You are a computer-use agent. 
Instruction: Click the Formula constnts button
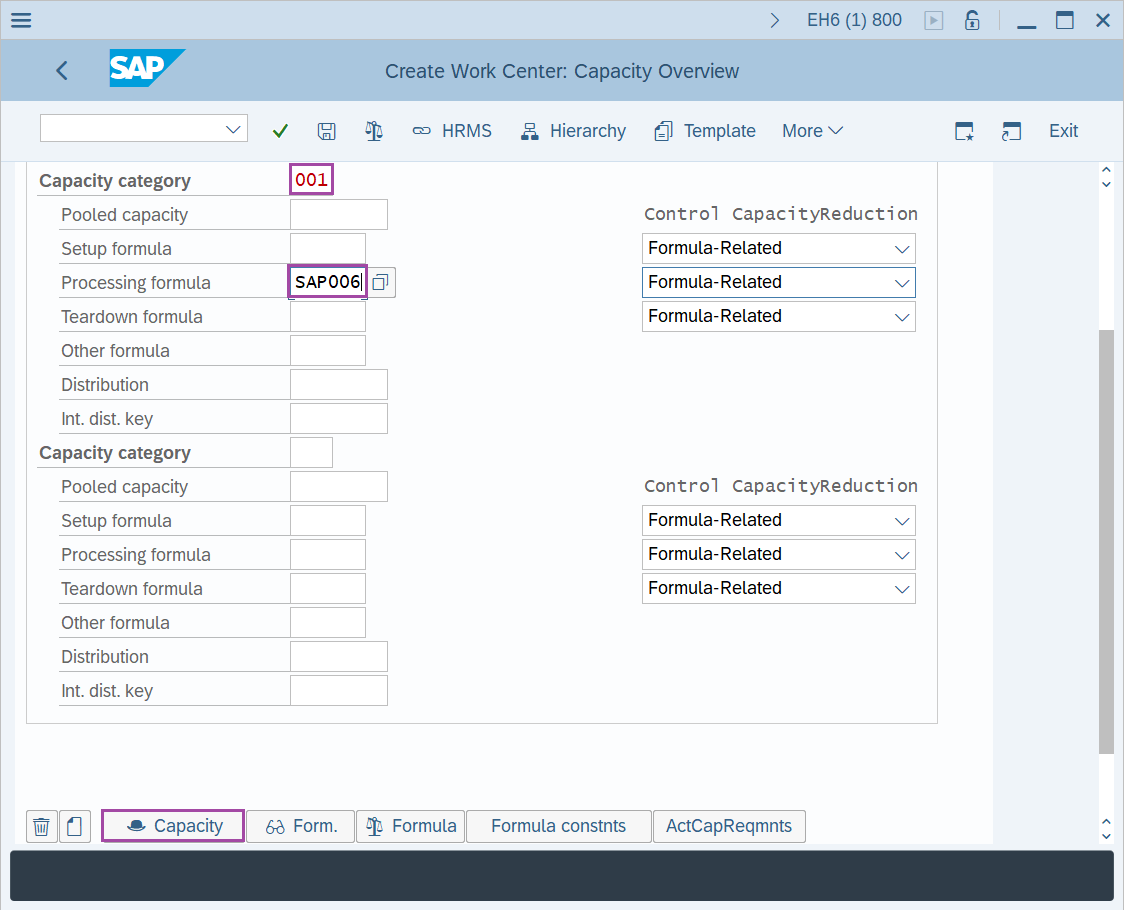[x=558, y=826]
